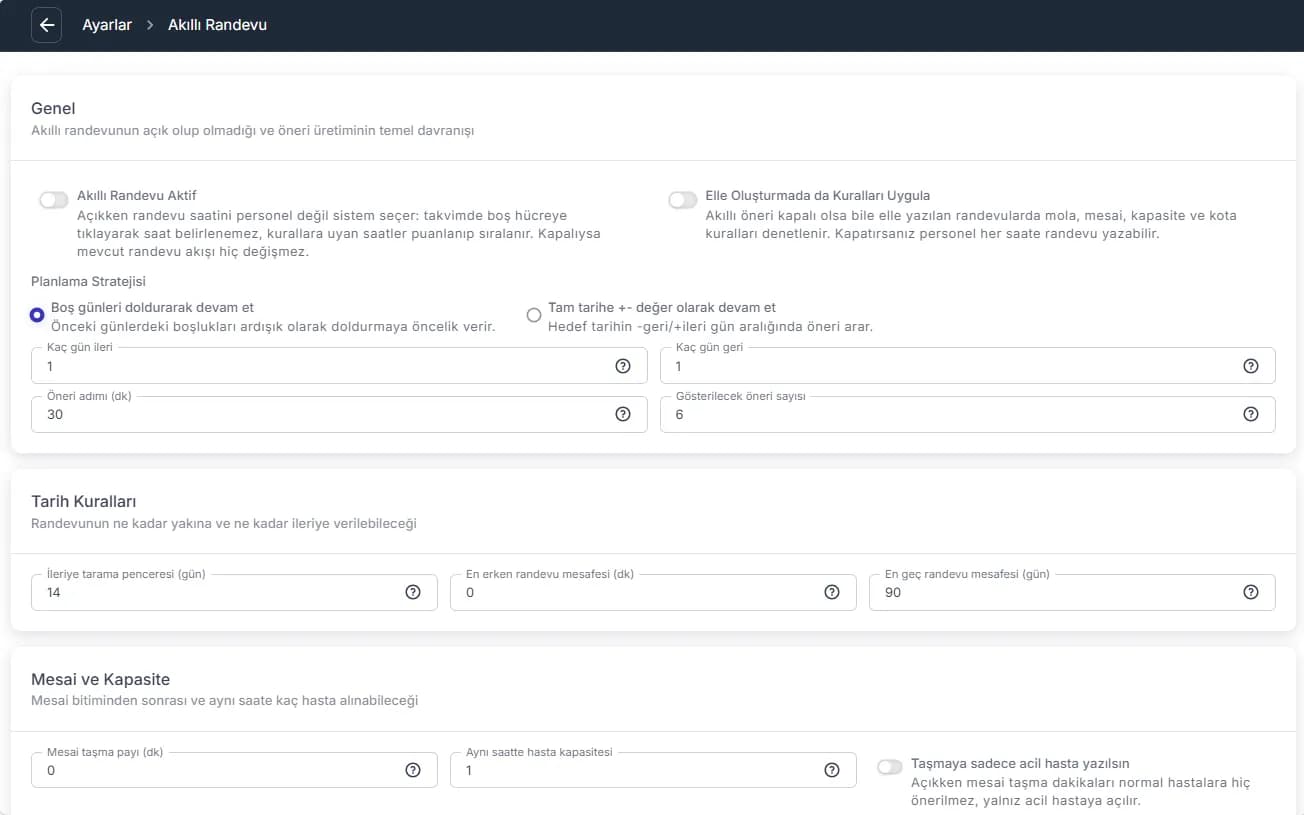Click the Kaç gün ileri input field
The width and height of the screenshot is (1304, 815).
coord(339,365)
